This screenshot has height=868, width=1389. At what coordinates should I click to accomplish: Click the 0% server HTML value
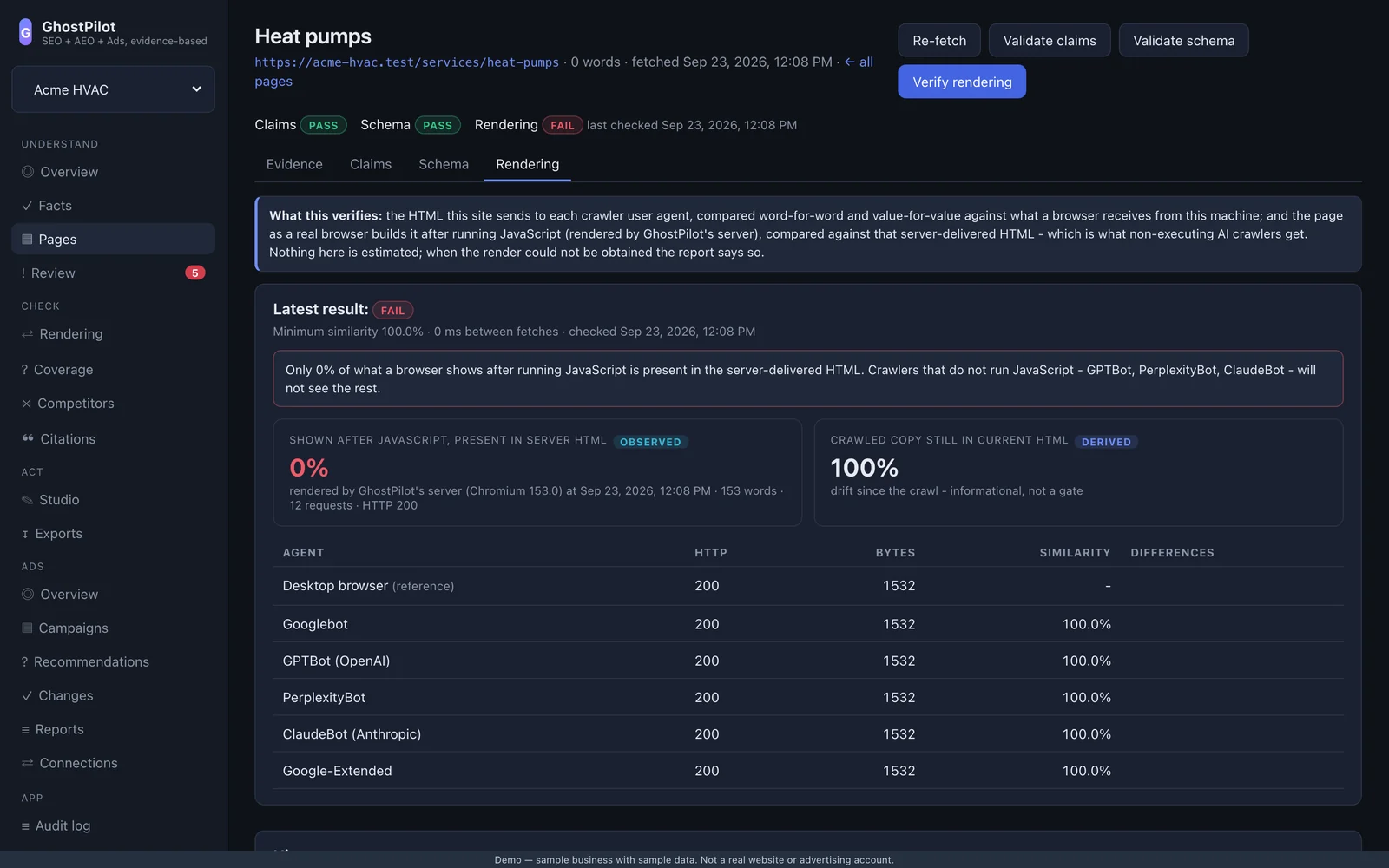click(x=309, y=468)
